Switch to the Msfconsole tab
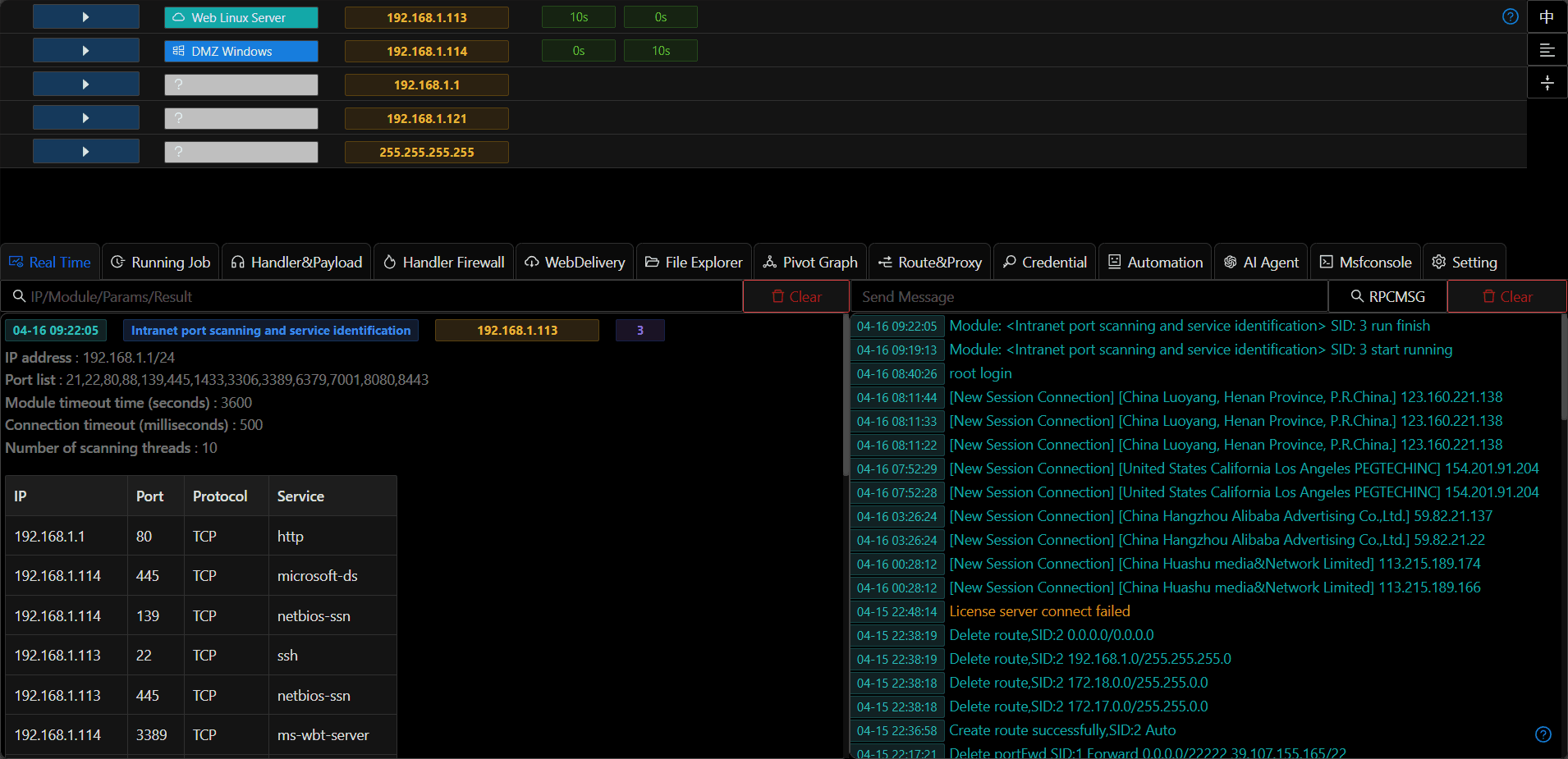The width and height of the screenshot is (1568, 759). tap(1365, 263)
